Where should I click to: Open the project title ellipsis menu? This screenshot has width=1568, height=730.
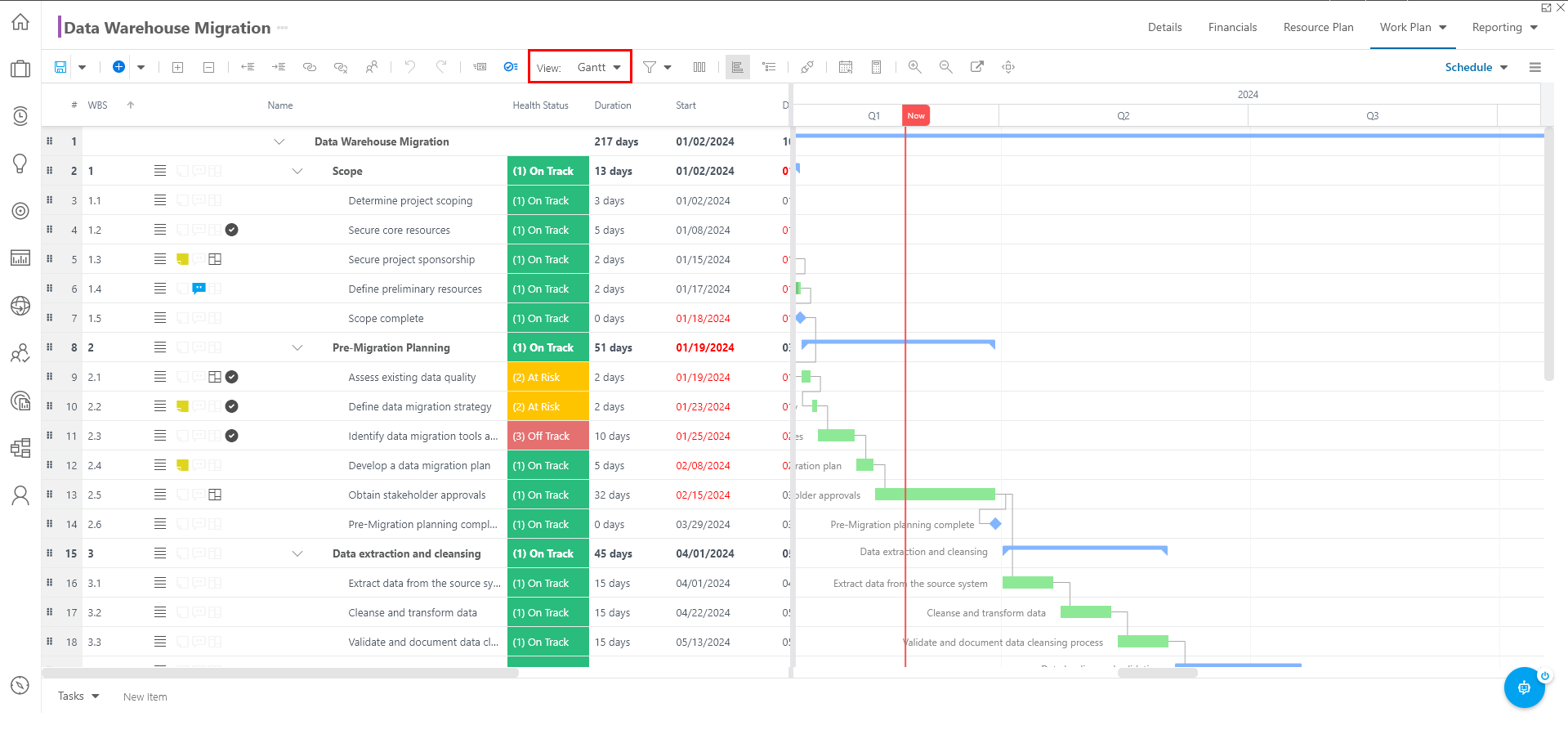coord(283,28)
